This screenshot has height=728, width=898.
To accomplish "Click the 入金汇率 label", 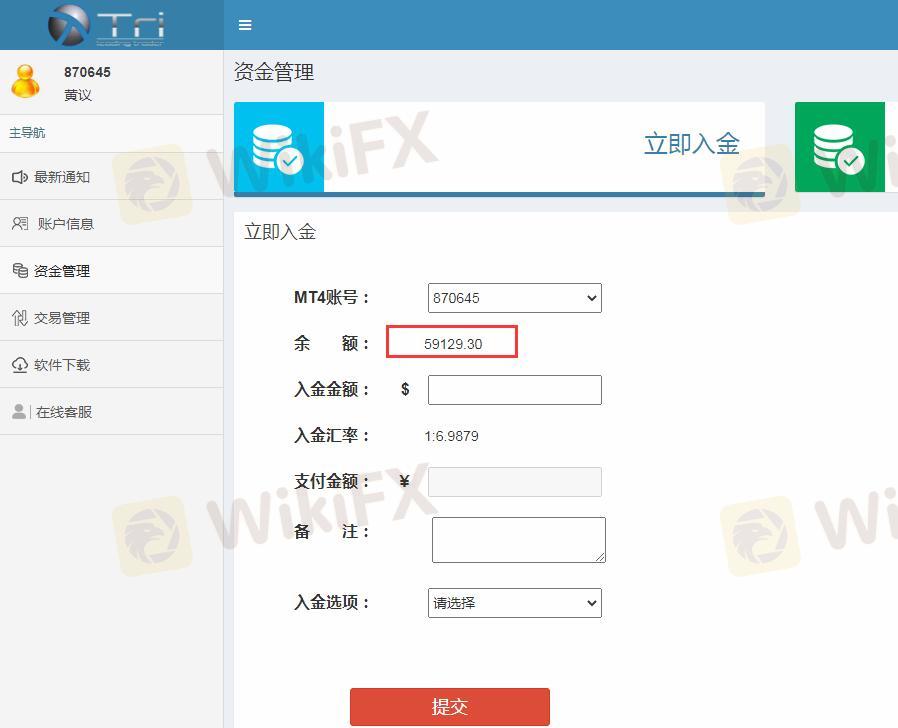I will (332, 435).
